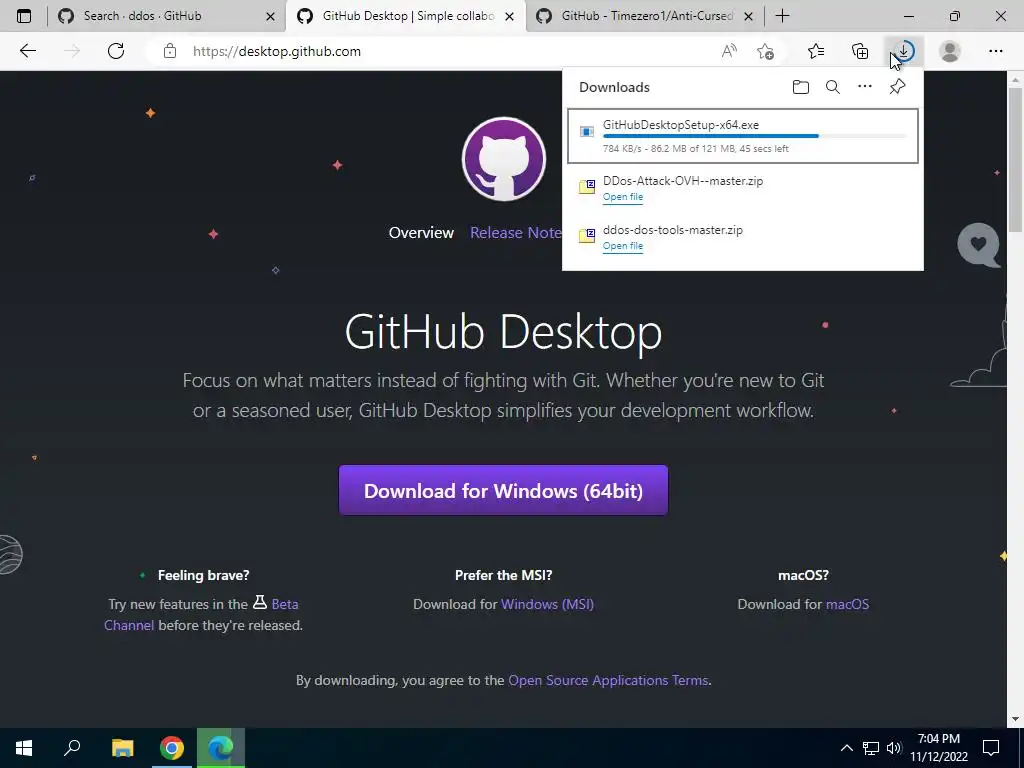This screenshot has width=1024, height=768.
Task: Open the downloads folder icon
Action: coord(801,87)
